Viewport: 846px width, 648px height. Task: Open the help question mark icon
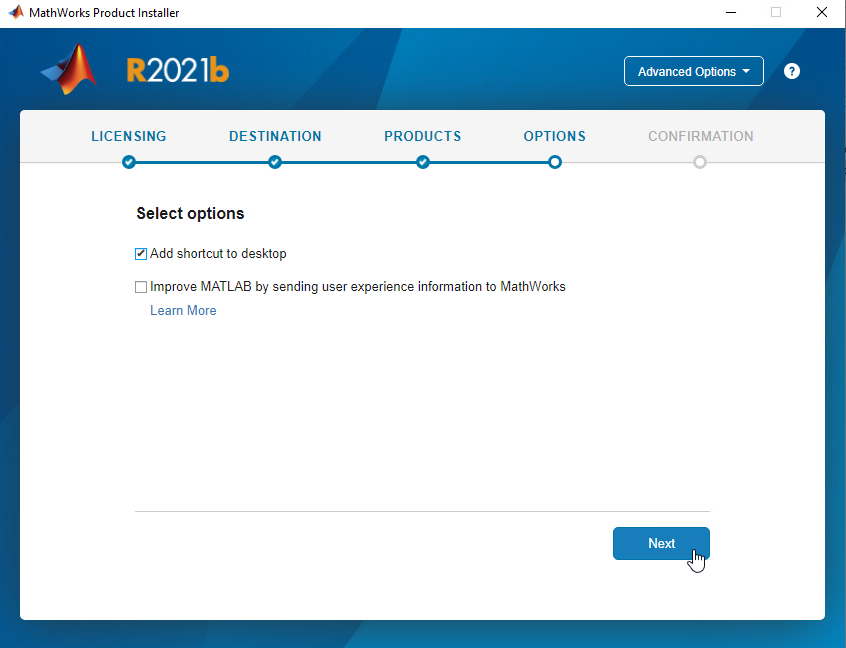coord(791,71)
